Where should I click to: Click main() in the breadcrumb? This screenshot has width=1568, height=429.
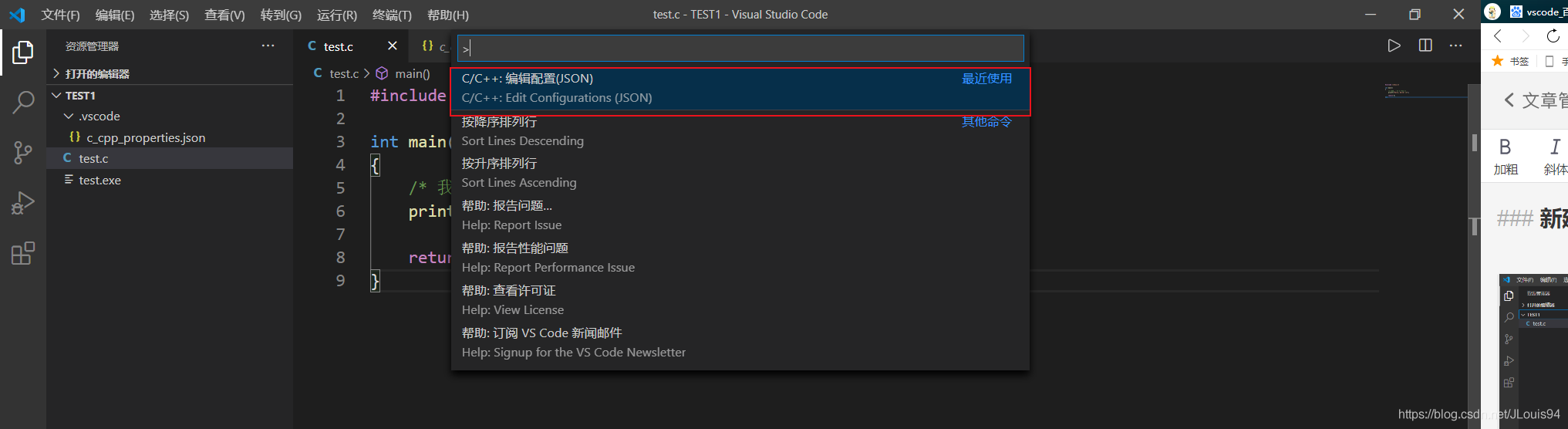[412, 73]
